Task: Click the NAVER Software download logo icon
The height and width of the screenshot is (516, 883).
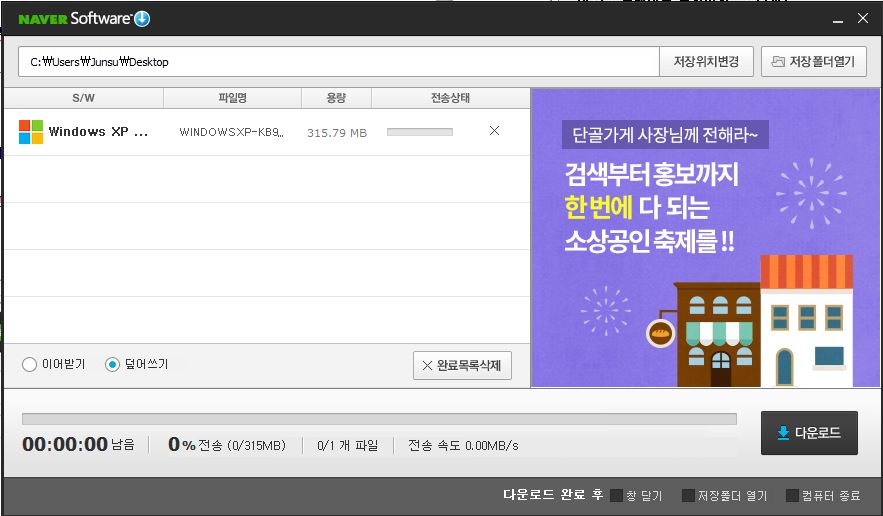Action: pyautogui.click(x=142, y=18)
